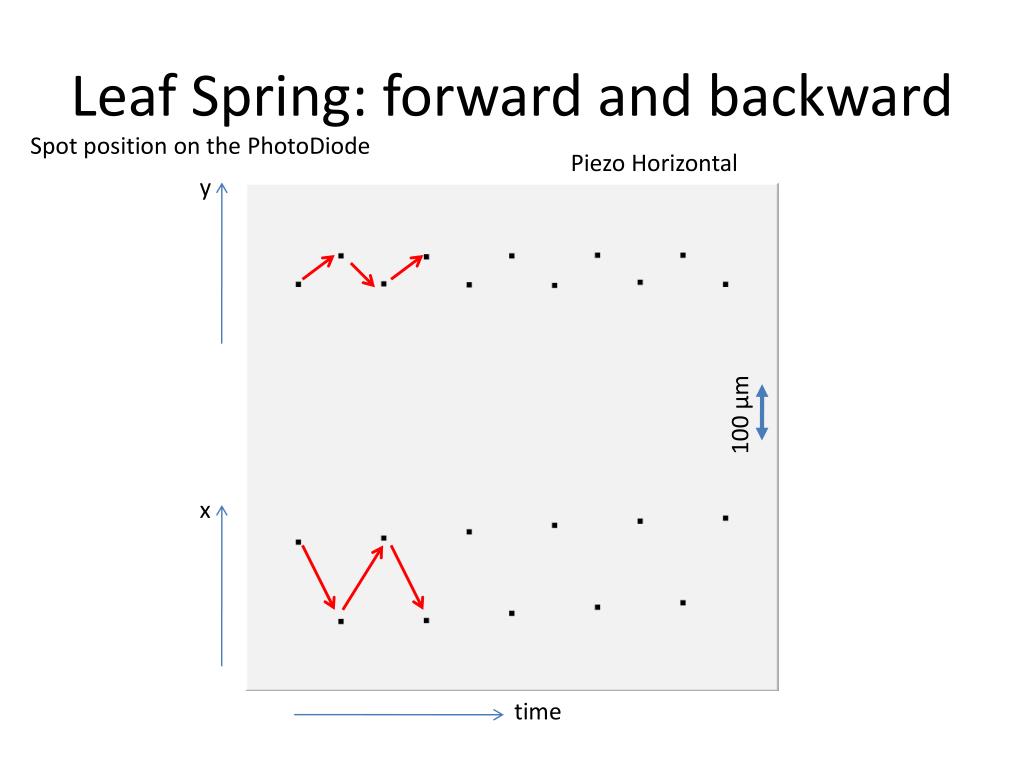Viewport: 1024px width, 768px height.
Task: Select the blue y-axis arrow
Action: click(222, 263)
